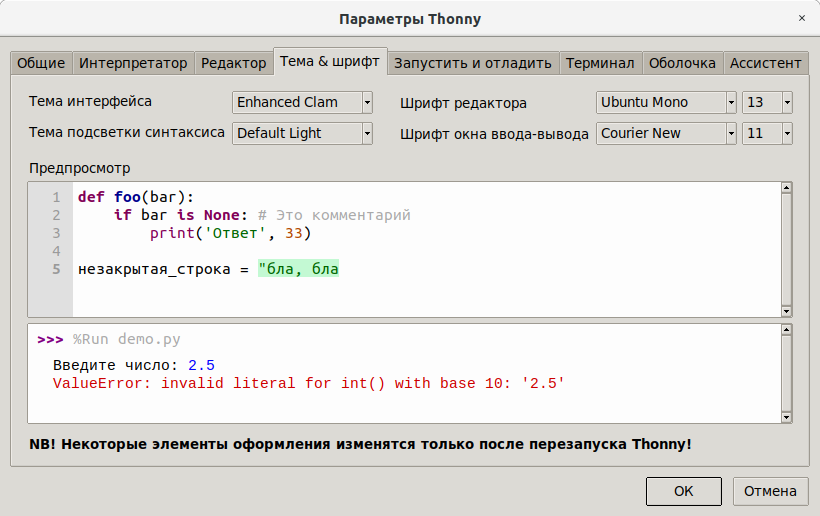Switch to the Оболочка tab
This screenshot has width=820, height=516.
click(x=682, y=63)
